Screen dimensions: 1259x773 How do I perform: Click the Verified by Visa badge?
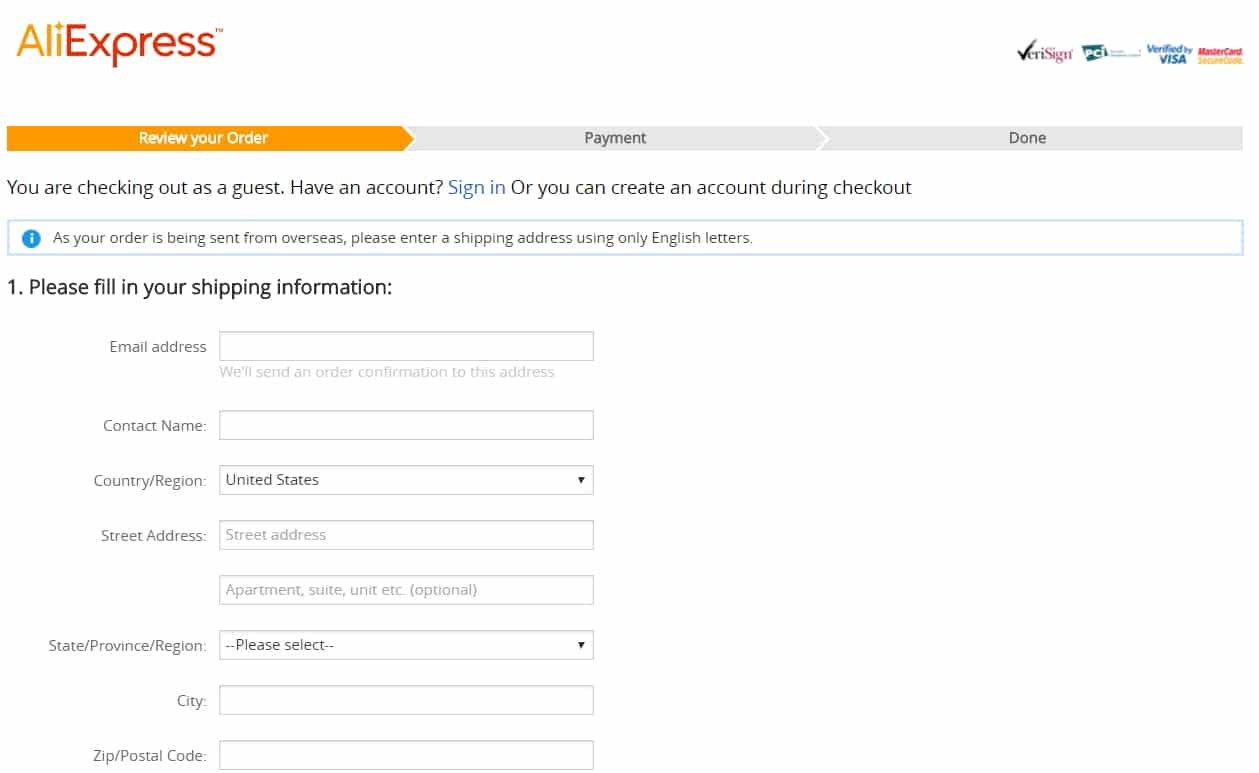pos(1169,54)
